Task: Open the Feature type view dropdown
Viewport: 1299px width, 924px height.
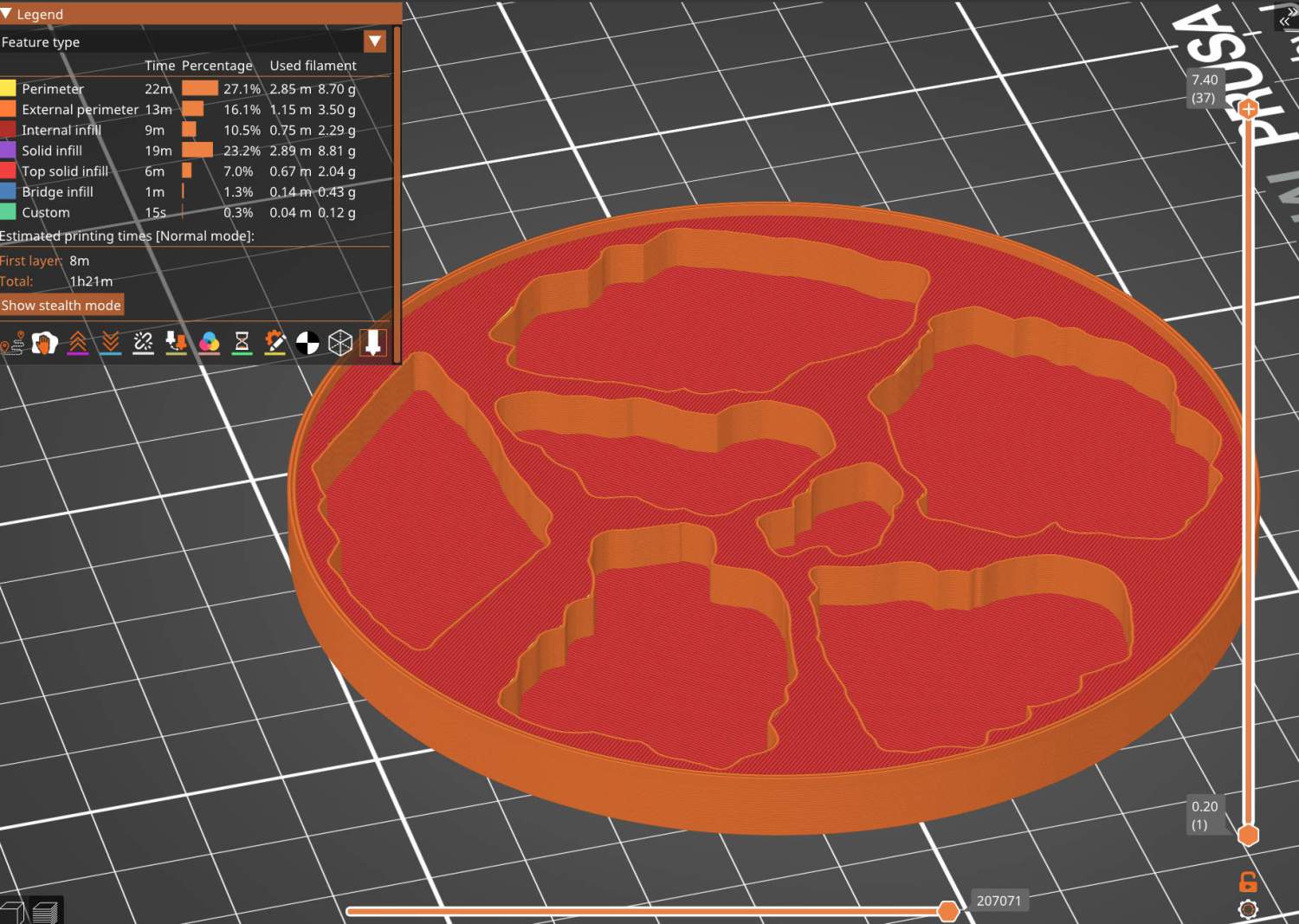Action: [x=374, y=41]
